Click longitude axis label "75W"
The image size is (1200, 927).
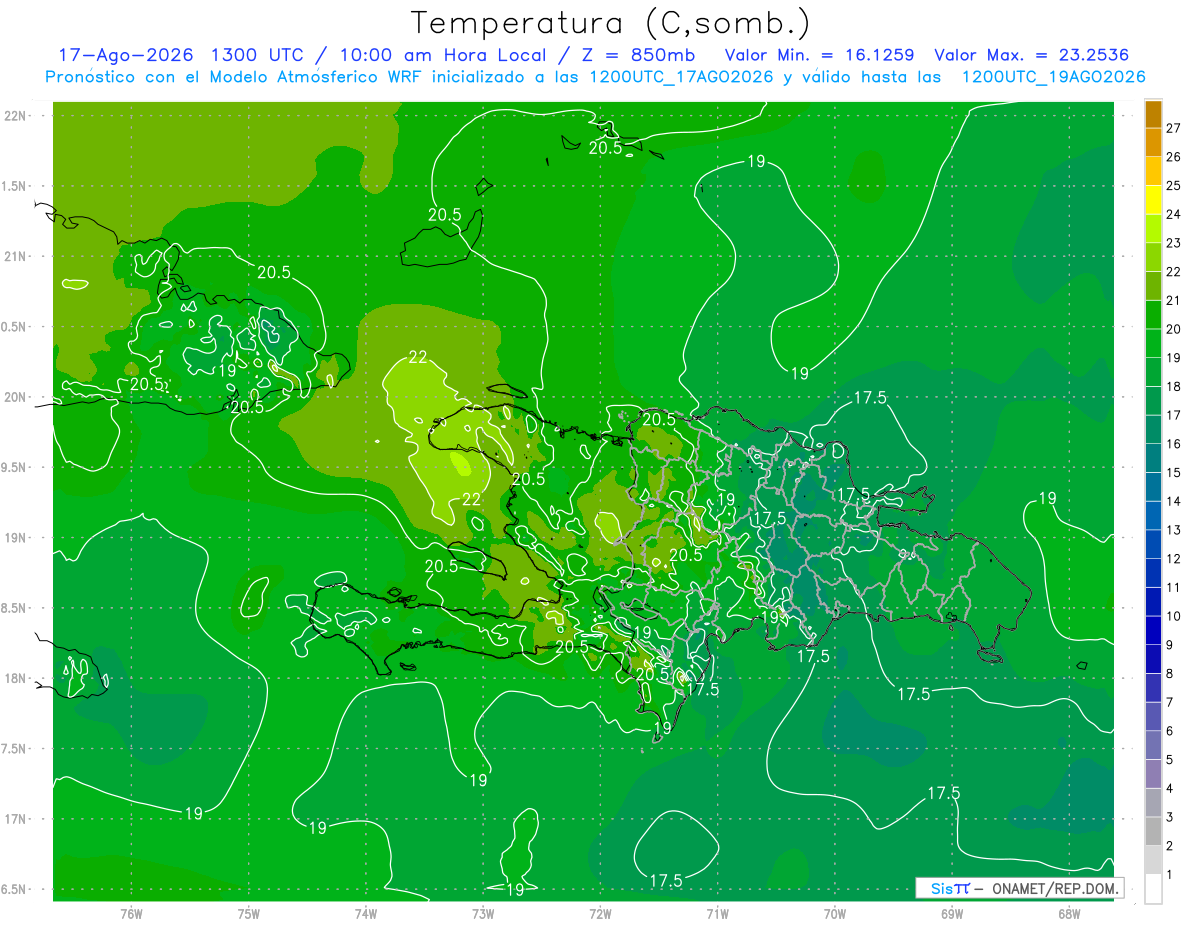coord(249,913)
